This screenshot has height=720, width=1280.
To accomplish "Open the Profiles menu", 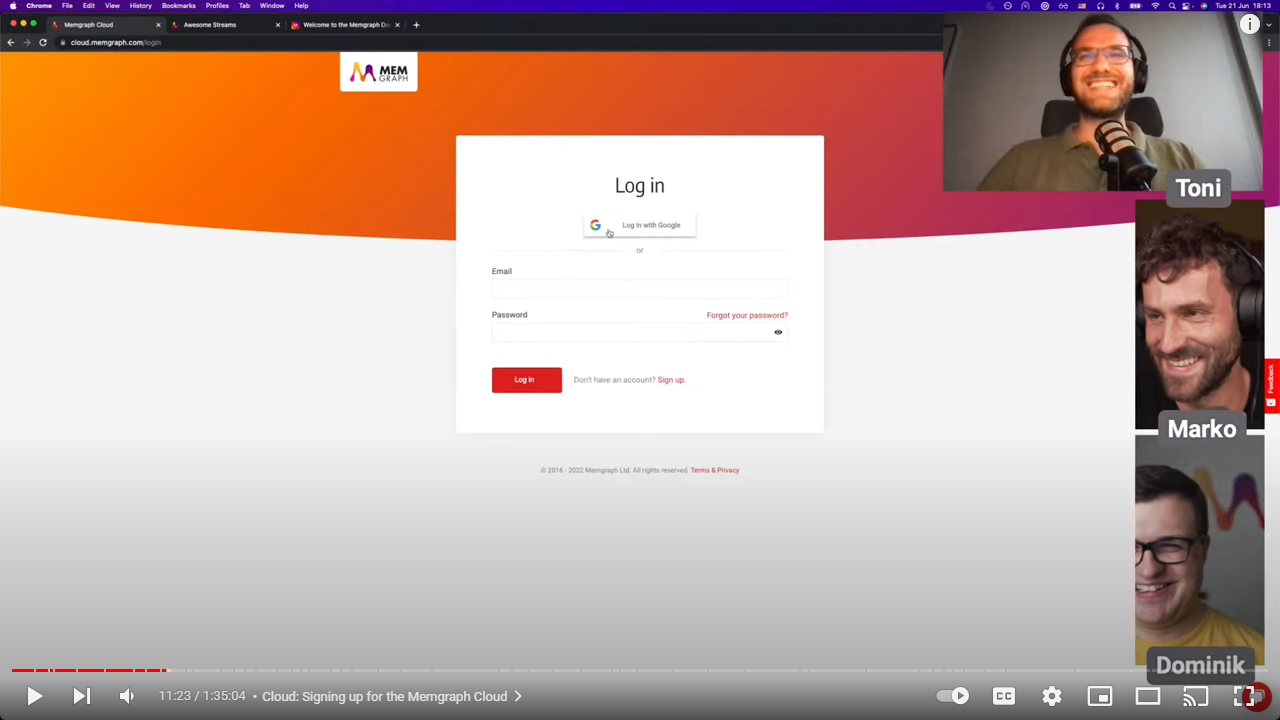I will [x=217, y=5].
